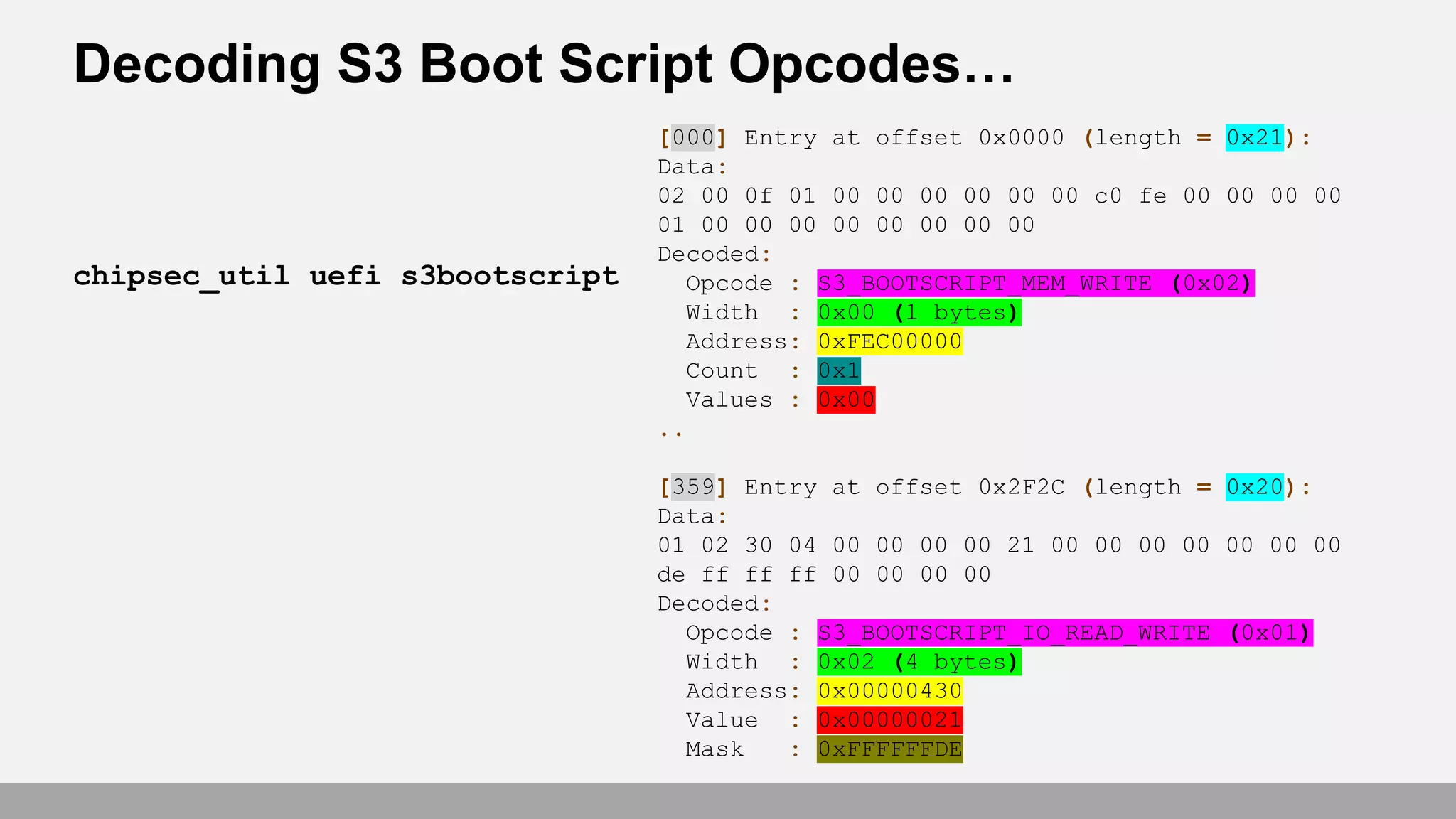Click the cyan length value '0x21'
This screenshot has width=1456, height=819.
pos(1255,138)
